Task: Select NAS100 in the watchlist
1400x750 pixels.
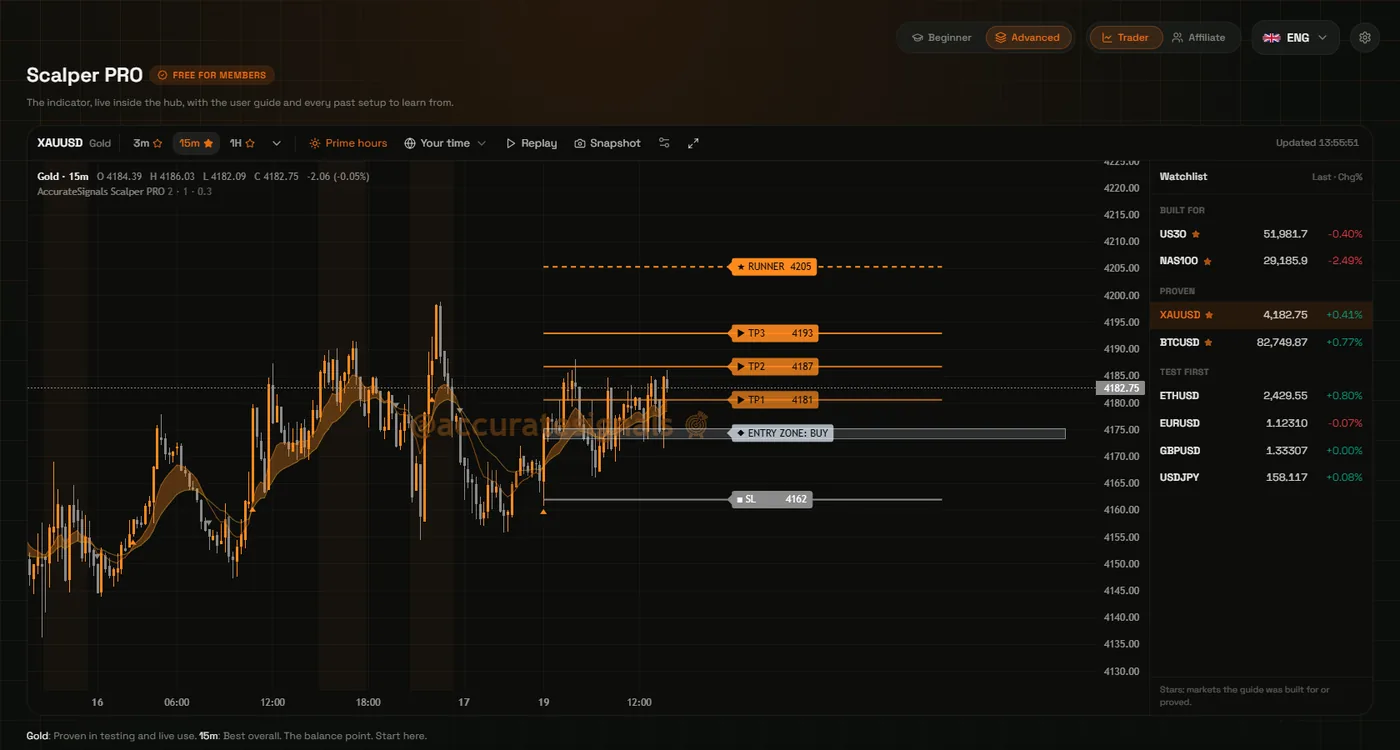Action: pos(1261,261)
